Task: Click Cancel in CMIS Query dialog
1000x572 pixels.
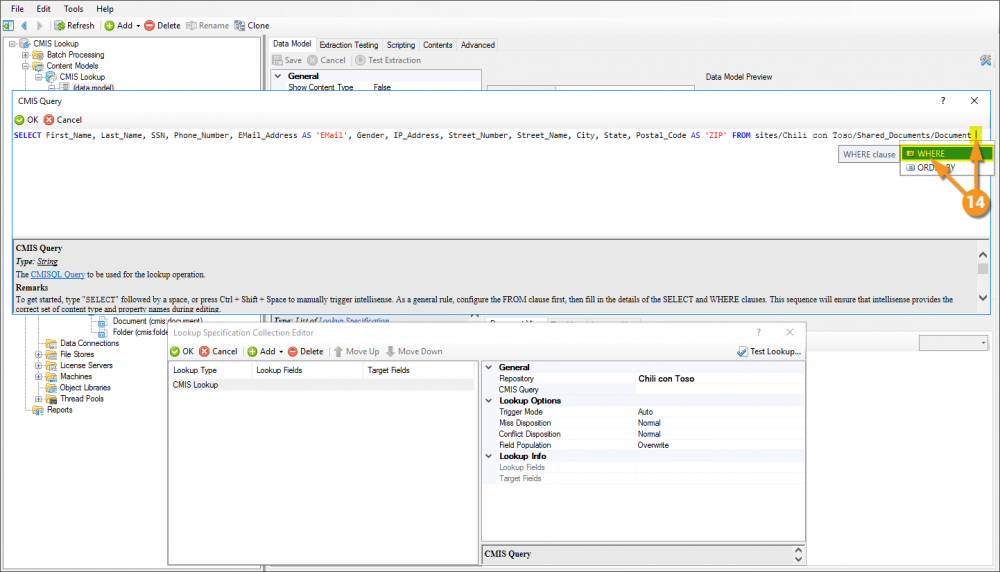Action: tap(63, 119)
